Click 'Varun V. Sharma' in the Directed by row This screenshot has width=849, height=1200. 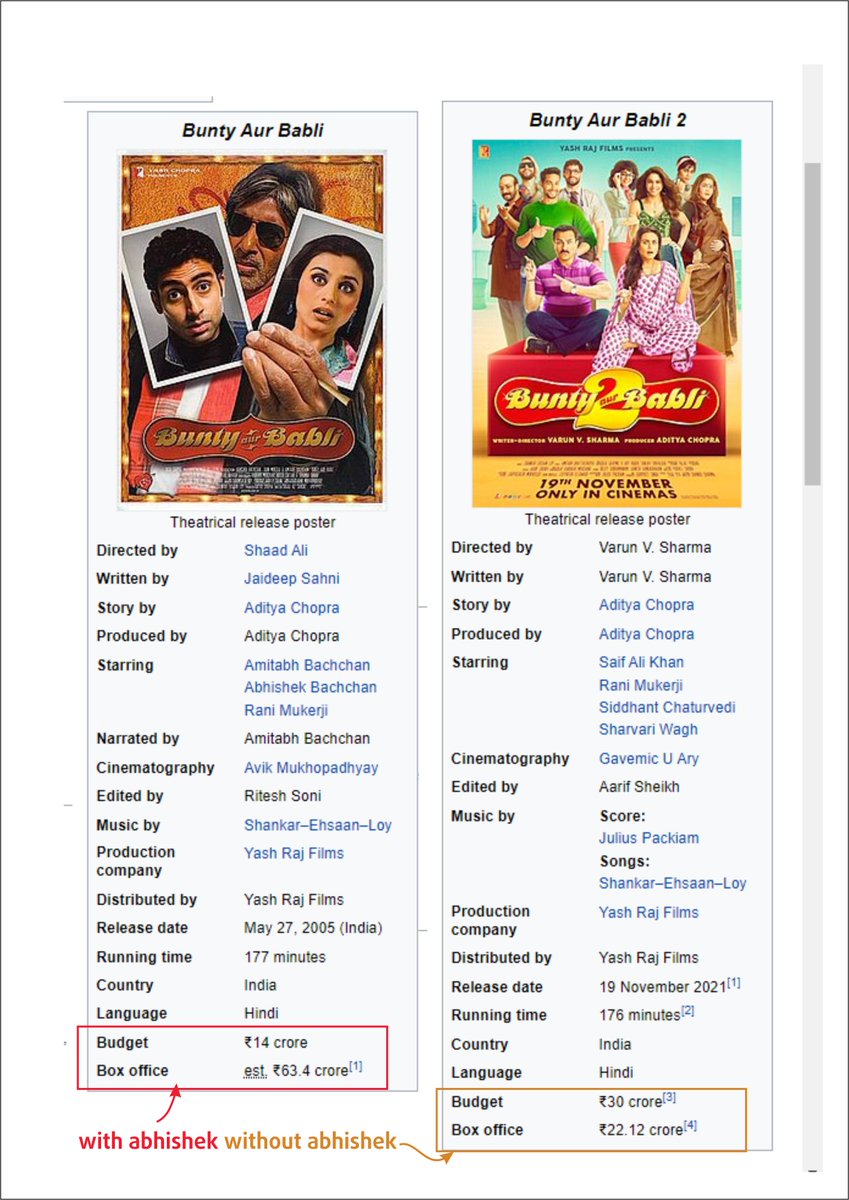click(655, 547)
